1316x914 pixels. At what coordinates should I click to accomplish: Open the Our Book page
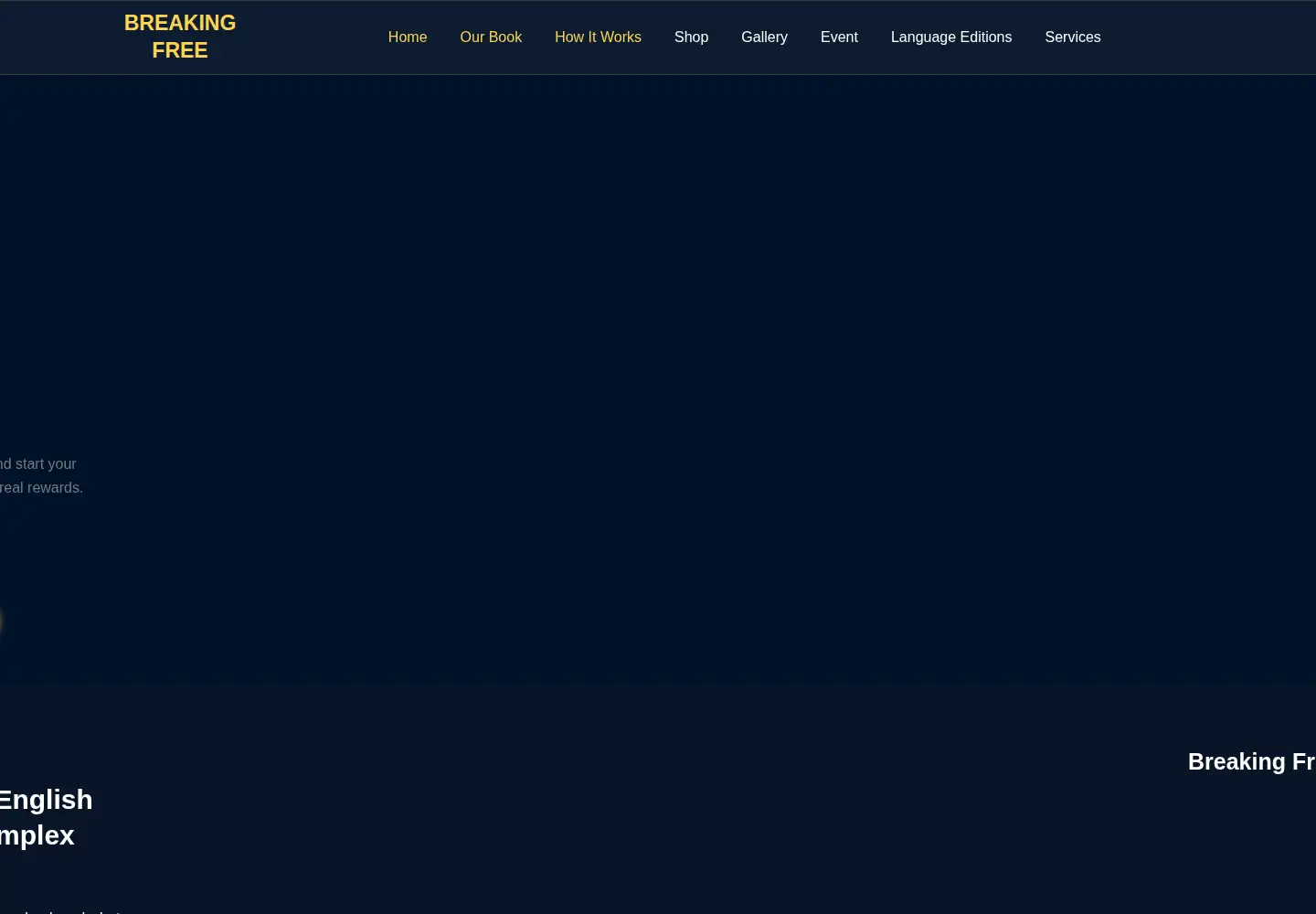(491, 37)
